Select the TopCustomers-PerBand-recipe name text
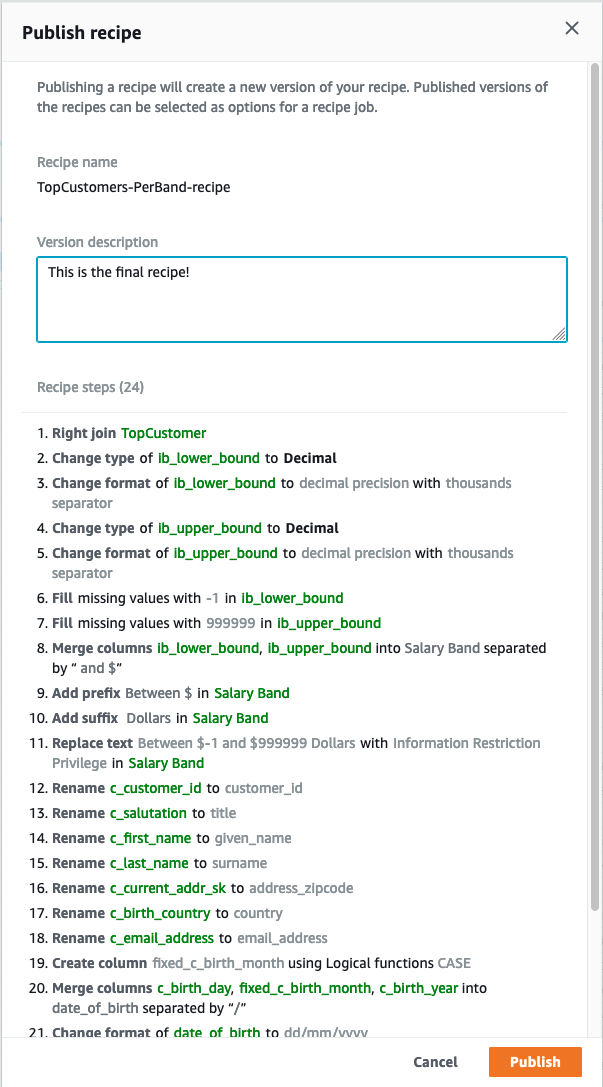The height and width of the screenshot is (1087, 603). pyautogui.click(x=134, y=186)
